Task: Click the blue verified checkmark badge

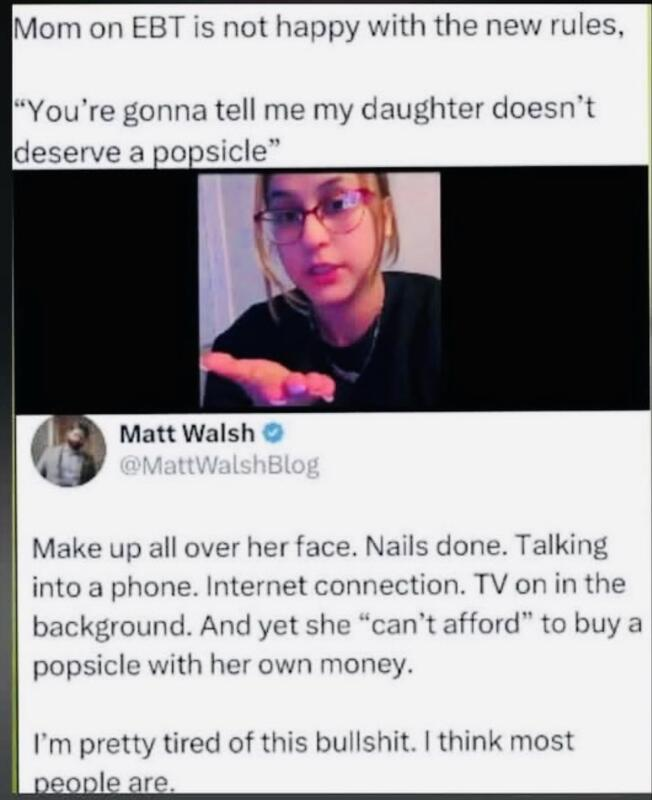Action: (273, 434)
